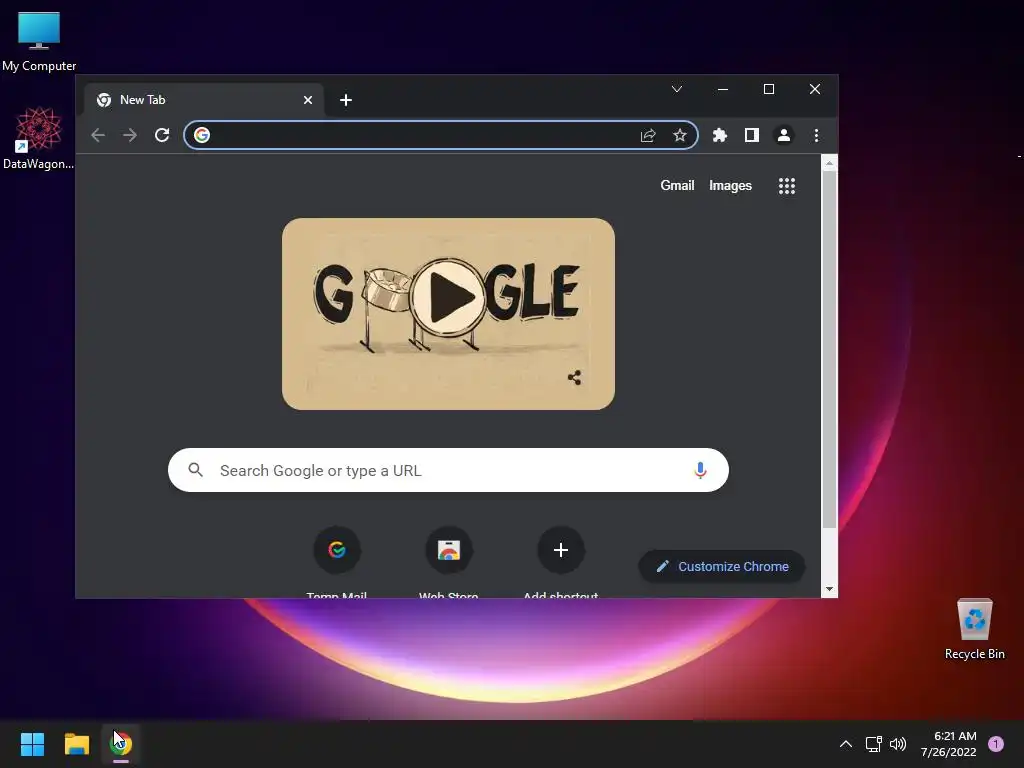
Task: Open the Chrome profile avatar
Action: pos(784,135)
